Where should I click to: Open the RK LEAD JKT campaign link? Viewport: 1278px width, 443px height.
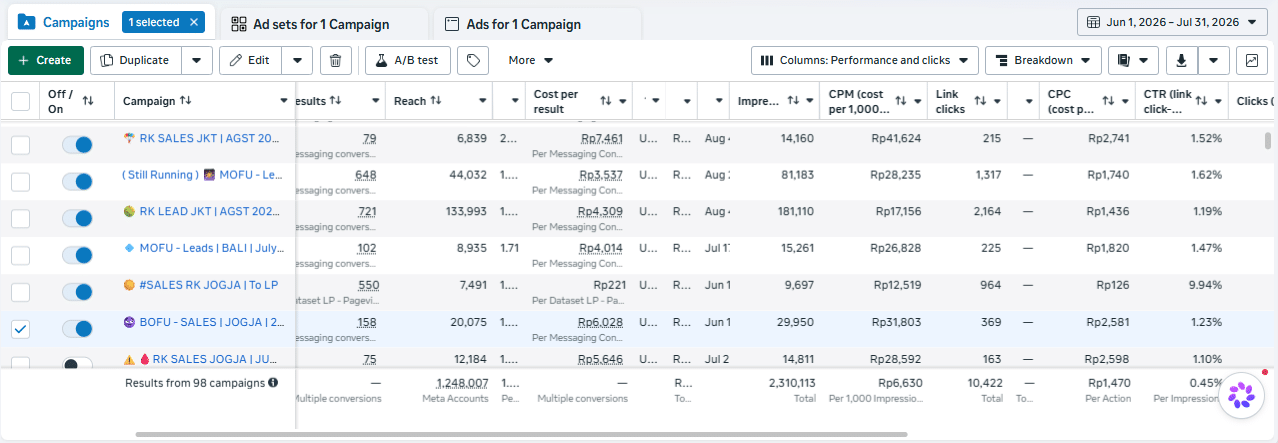click(x=211, y=212)
